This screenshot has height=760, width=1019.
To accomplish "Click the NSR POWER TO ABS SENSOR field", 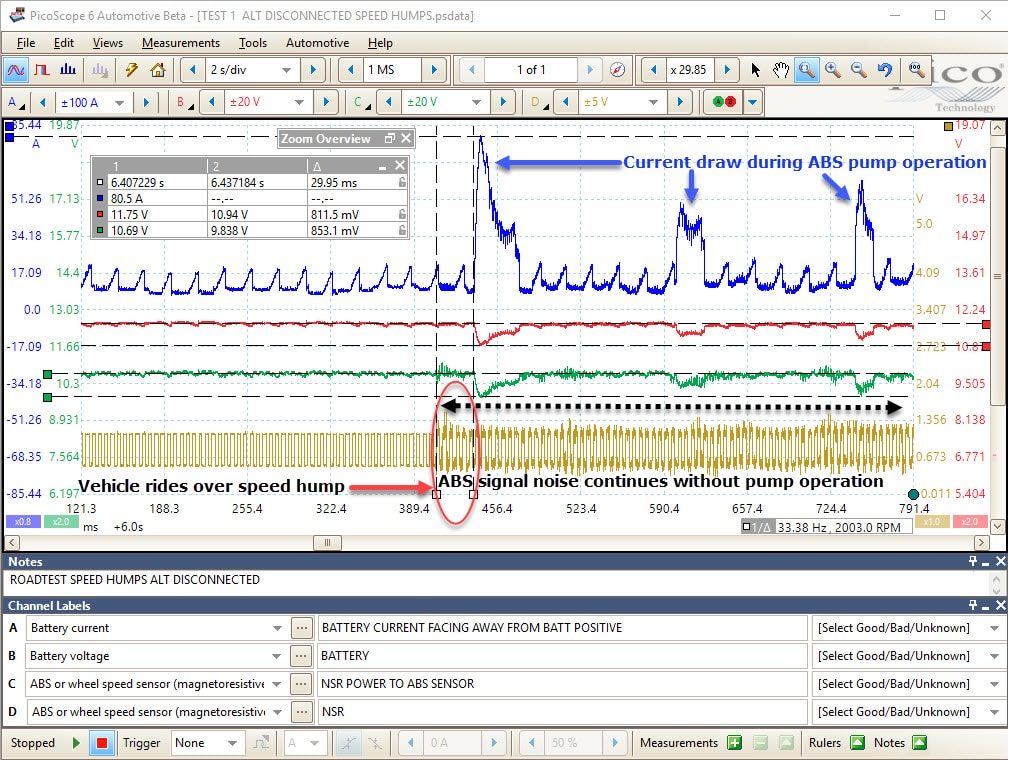I will point(562,684).
